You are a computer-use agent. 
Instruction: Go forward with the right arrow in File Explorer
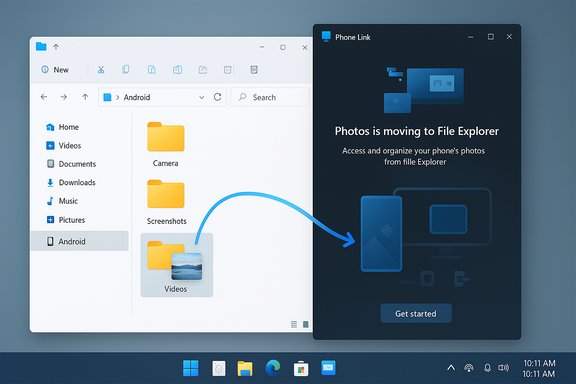pos(64,97)
